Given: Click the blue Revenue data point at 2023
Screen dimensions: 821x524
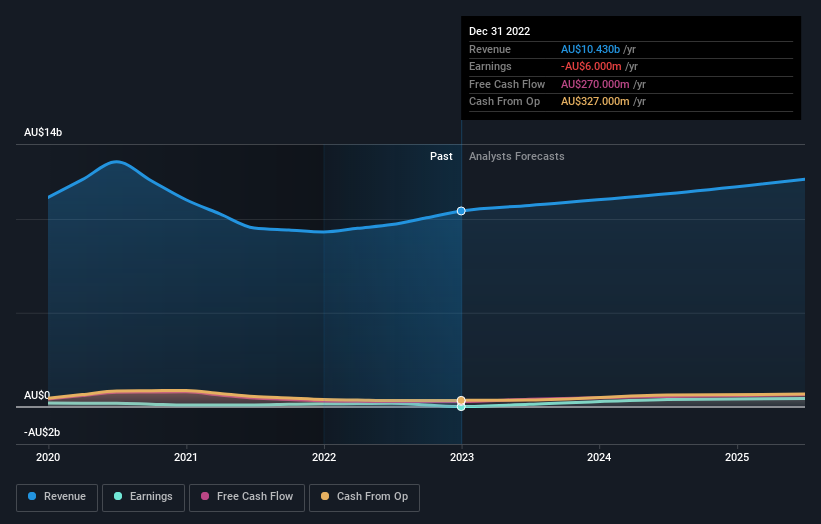Looking at the screenshot, I should point(461,211).
